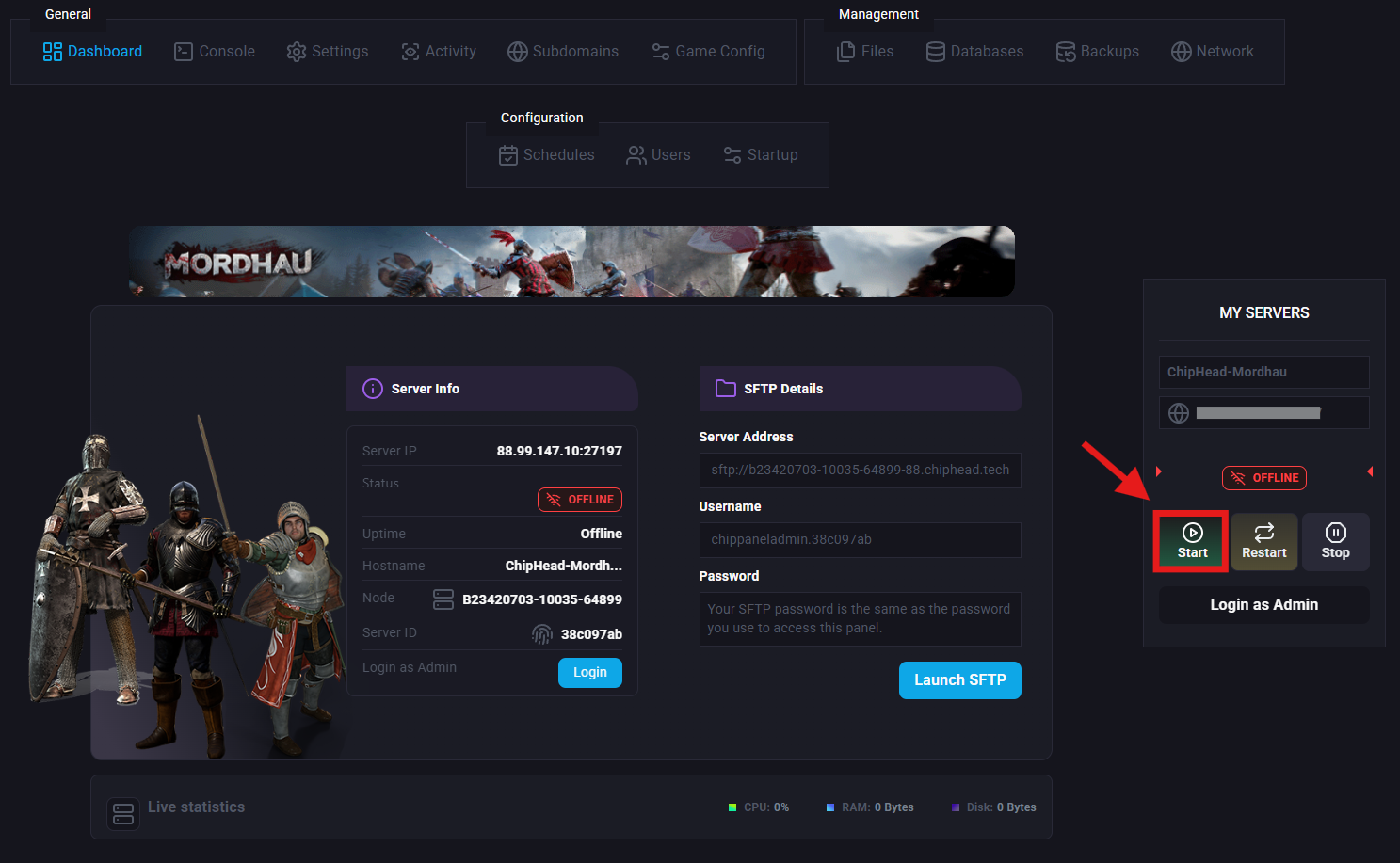Viewport: 1400px width, 863px height.
Task: Click the Console terminal icon
Action: tap(184, 52)
